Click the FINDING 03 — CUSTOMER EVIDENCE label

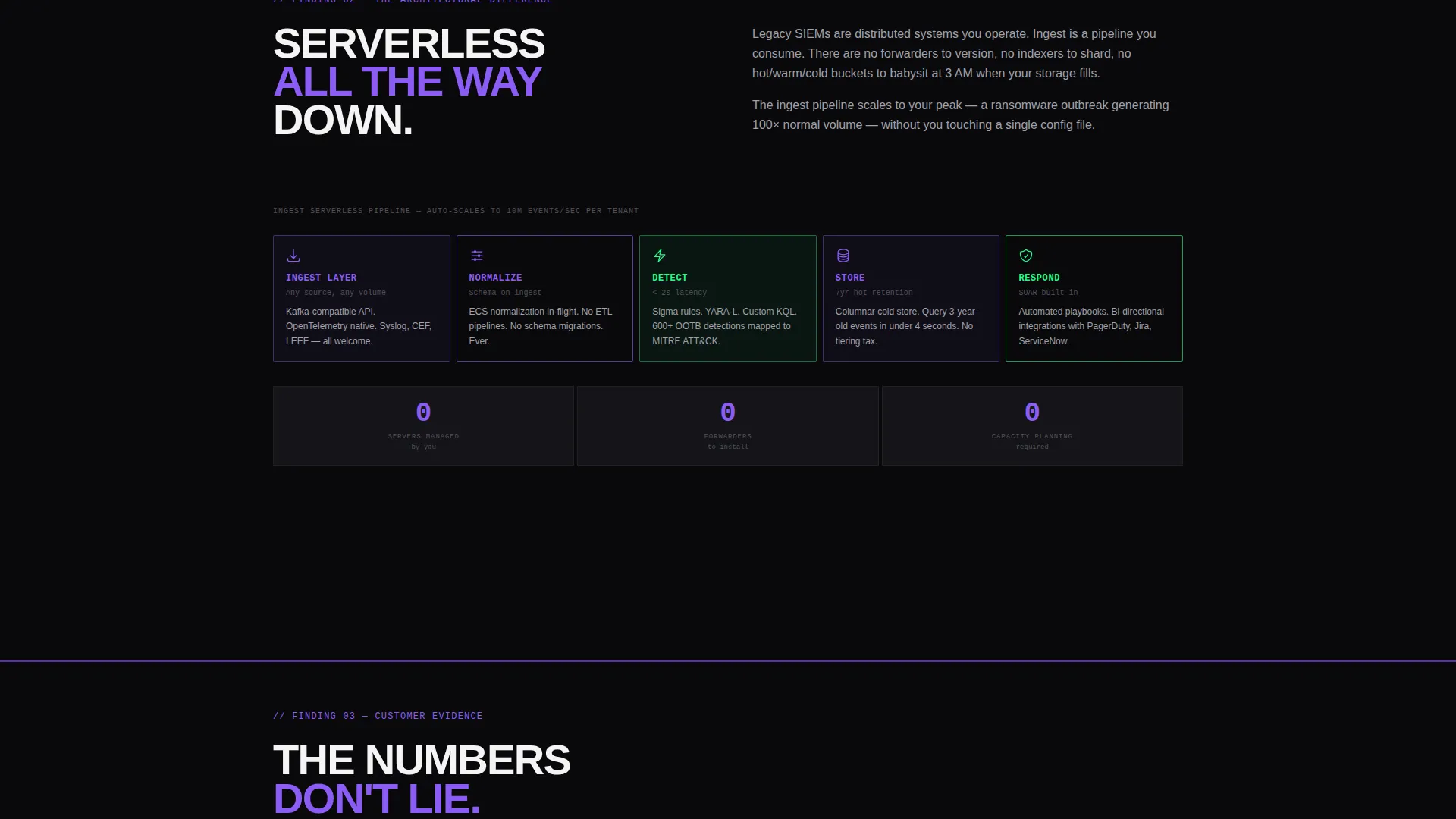[x=378, y=716]
